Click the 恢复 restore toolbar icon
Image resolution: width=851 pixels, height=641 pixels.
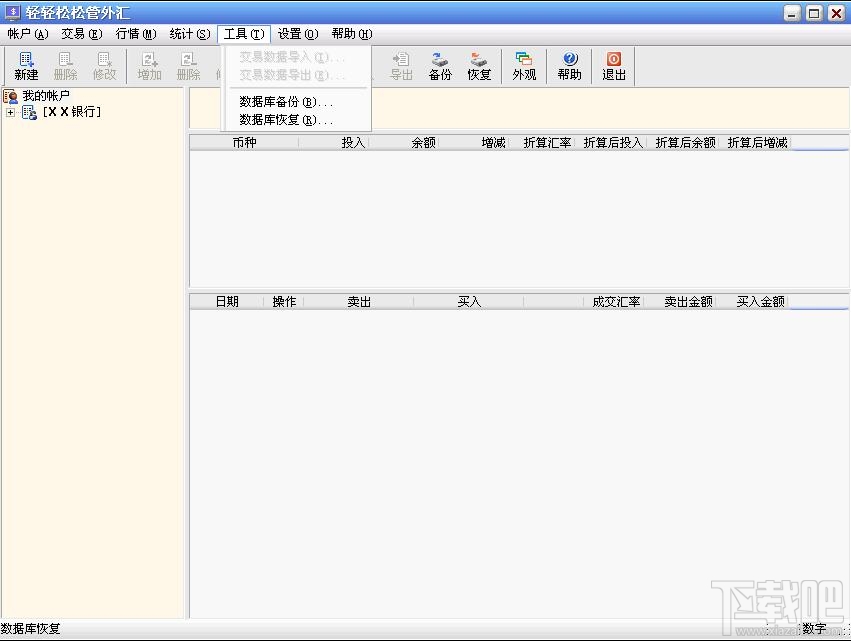click(x=479, y=66)
